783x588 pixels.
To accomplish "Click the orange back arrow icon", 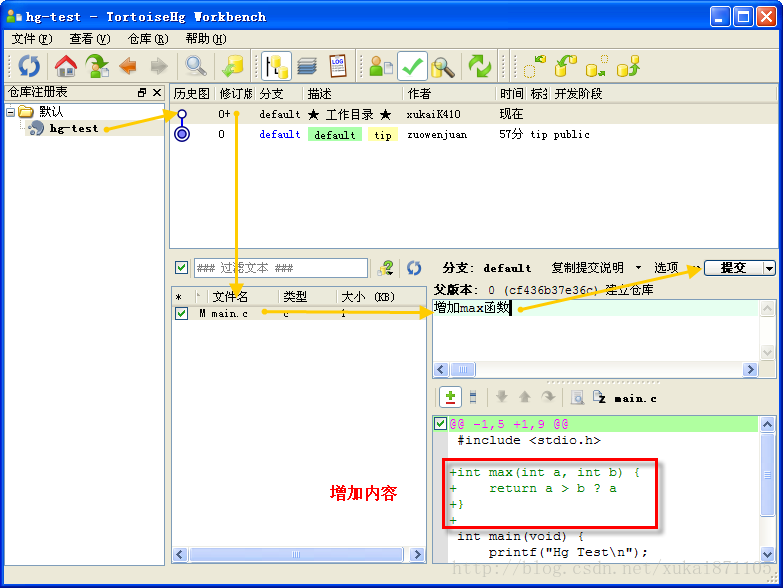I will (x=128, y=65).
